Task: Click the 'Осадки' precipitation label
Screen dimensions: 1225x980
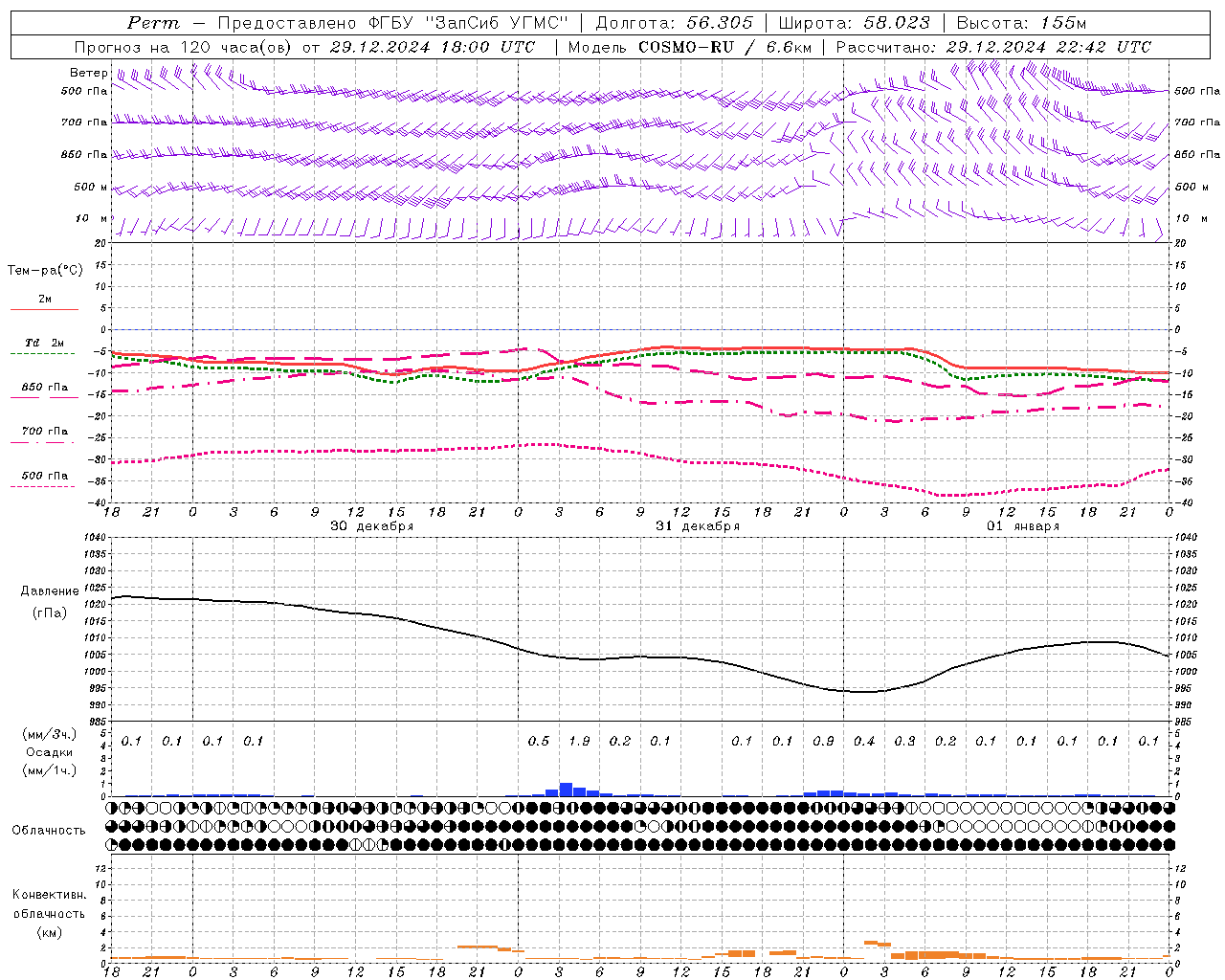Action: [49, 753]
